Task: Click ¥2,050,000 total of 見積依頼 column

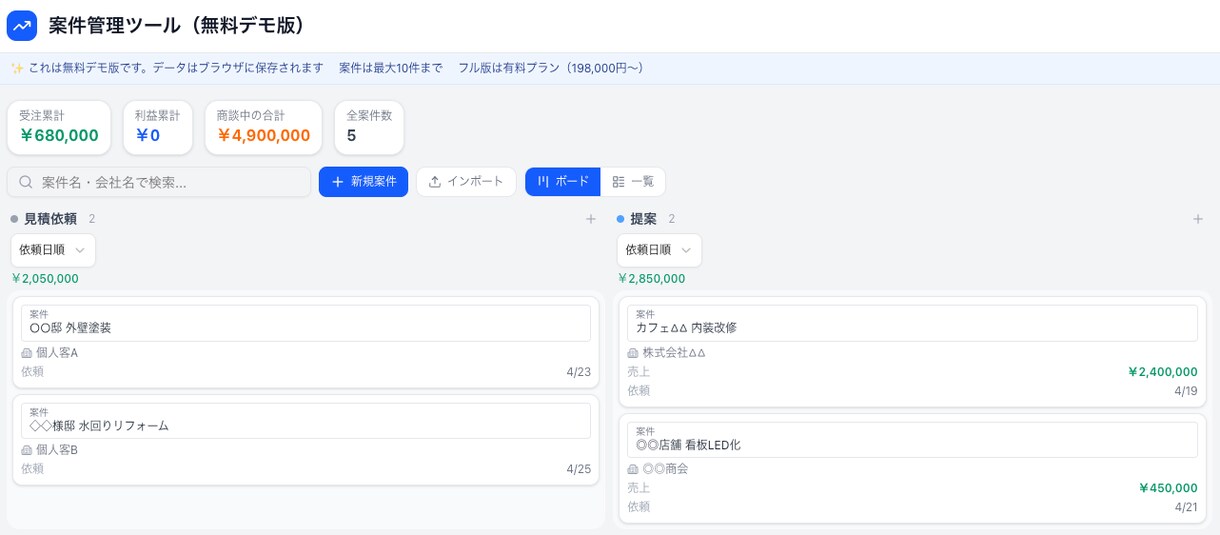Action: (x=45, y=279)
